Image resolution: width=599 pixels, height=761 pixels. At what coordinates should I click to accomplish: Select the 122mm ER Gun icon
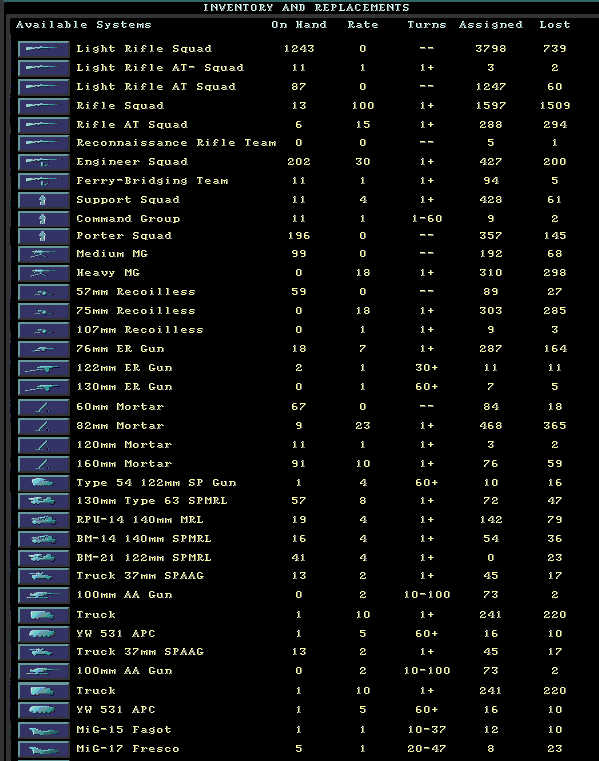click(44, 368)
